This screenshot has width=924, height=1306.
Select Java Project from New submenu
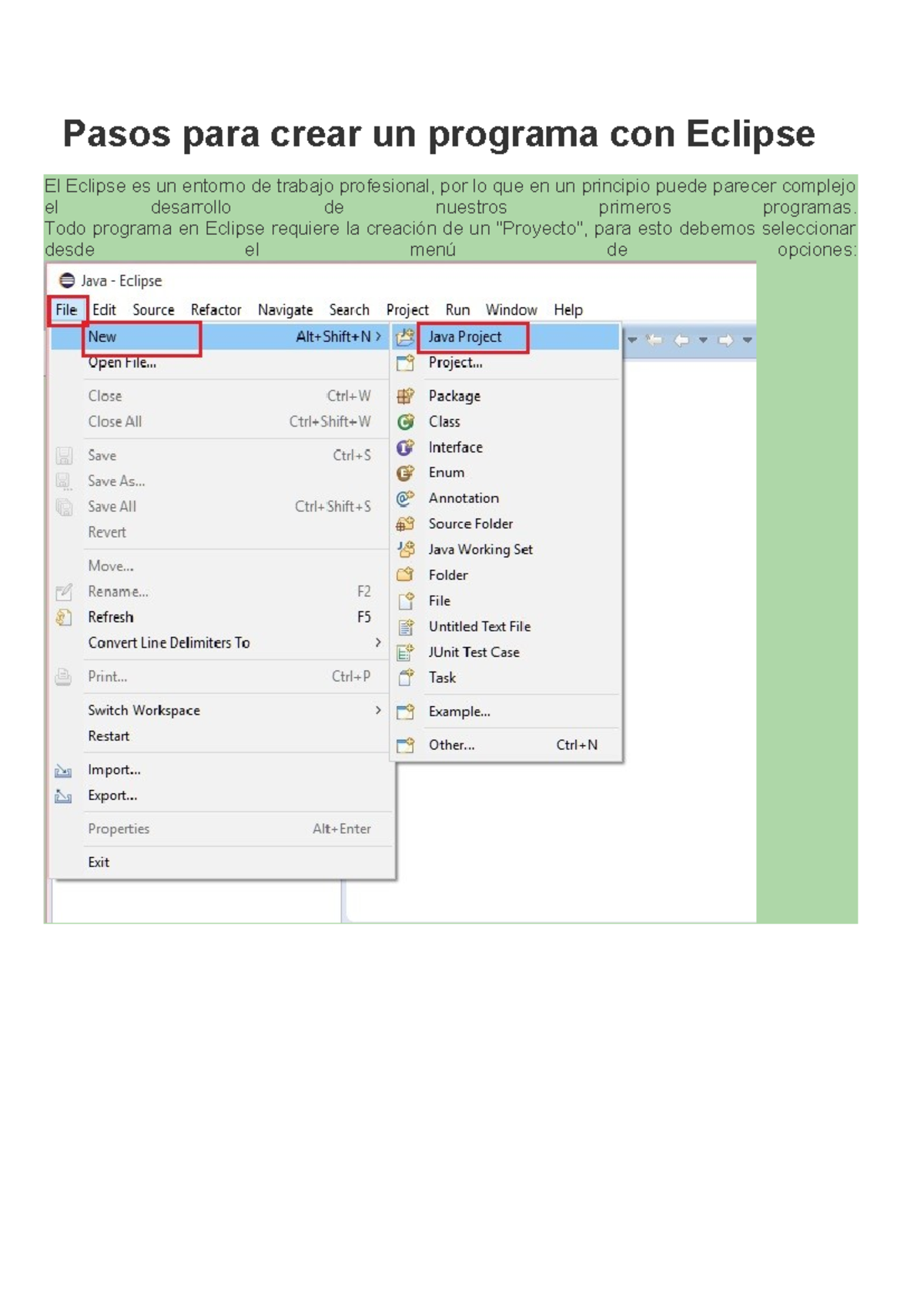[506, 337]
